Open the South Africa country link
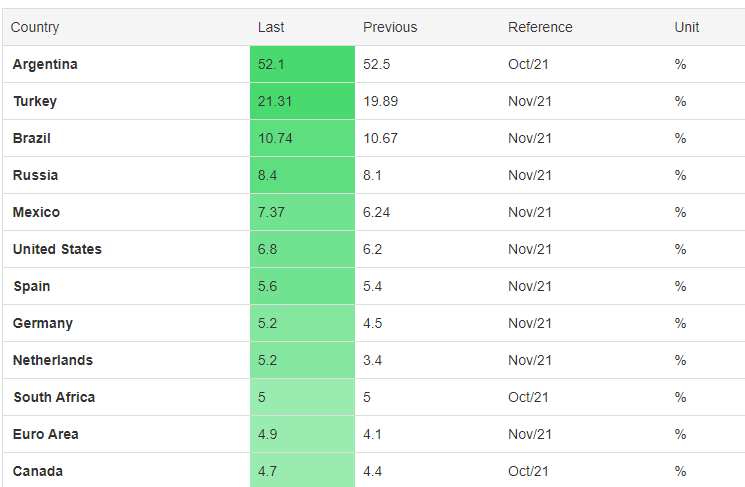745x487 pixels. (x=54, y=397)
